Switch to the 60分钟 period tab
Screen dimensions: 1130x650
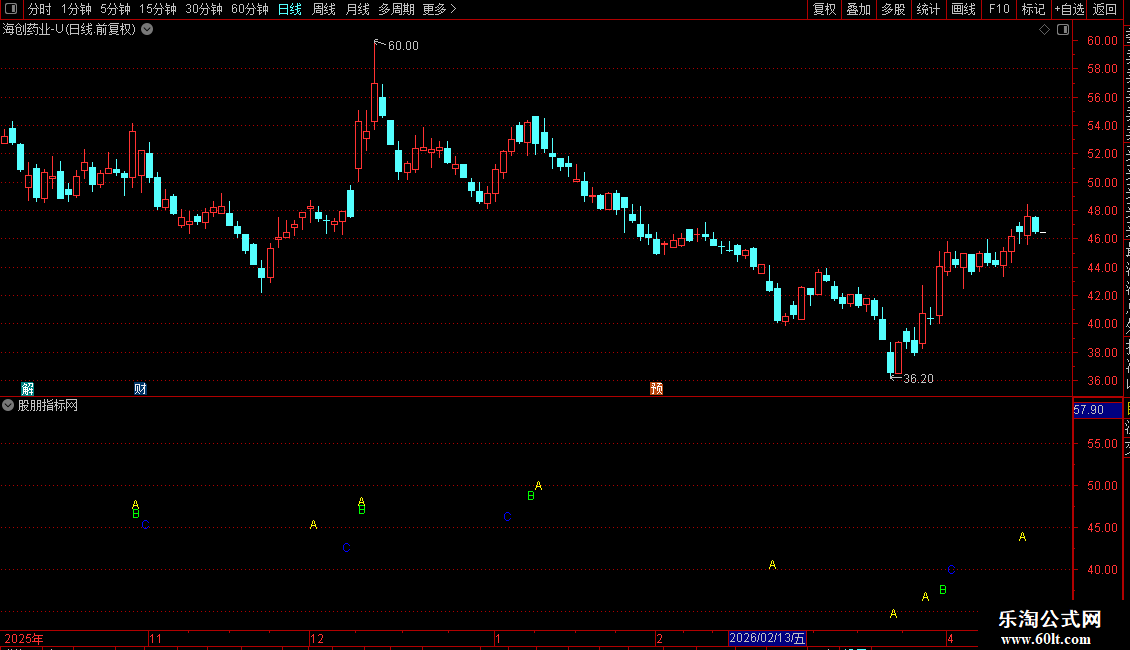point(249,9)
